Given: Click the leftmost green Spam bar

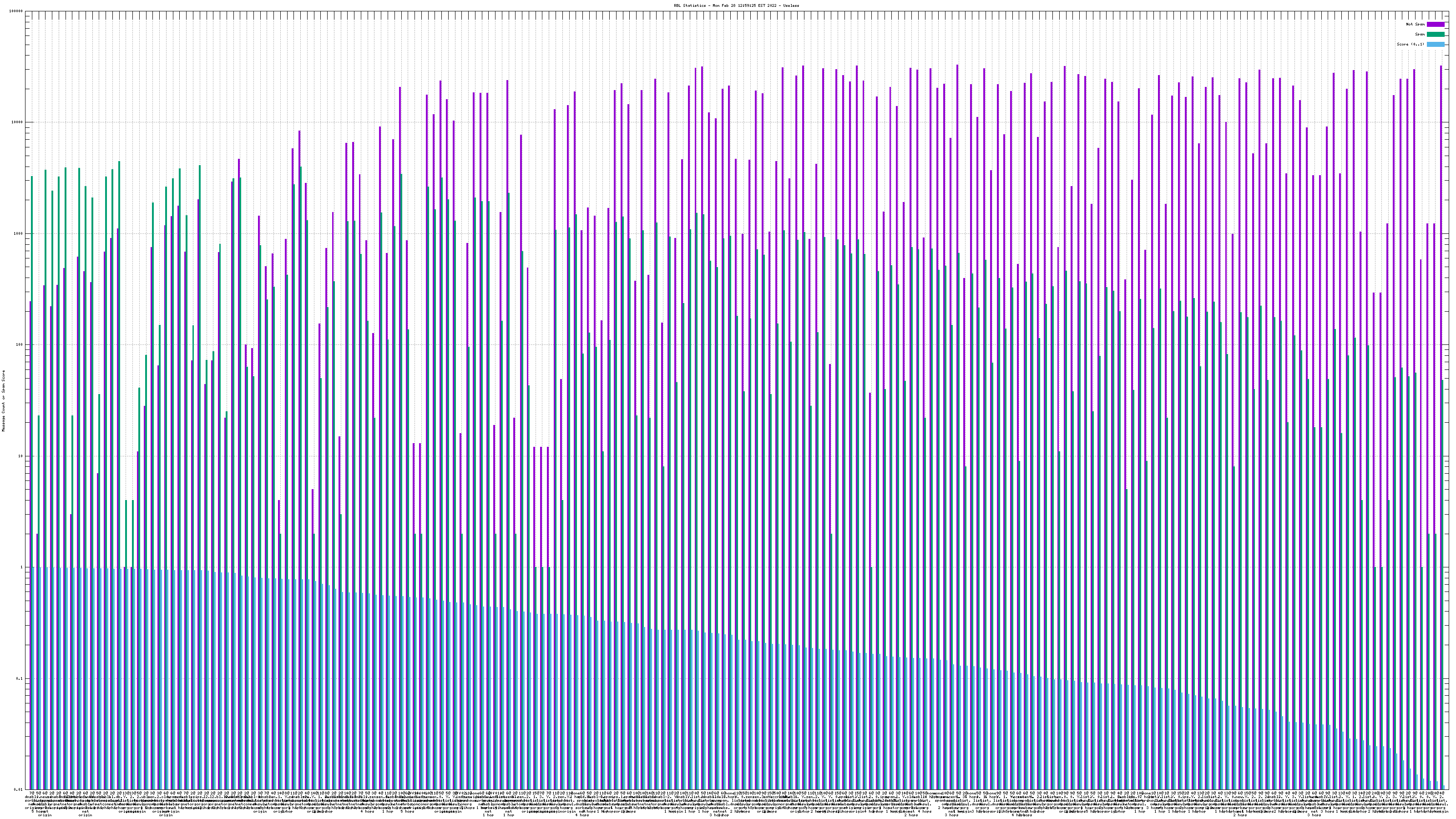Looking at the screenshot, I should 32,396.
